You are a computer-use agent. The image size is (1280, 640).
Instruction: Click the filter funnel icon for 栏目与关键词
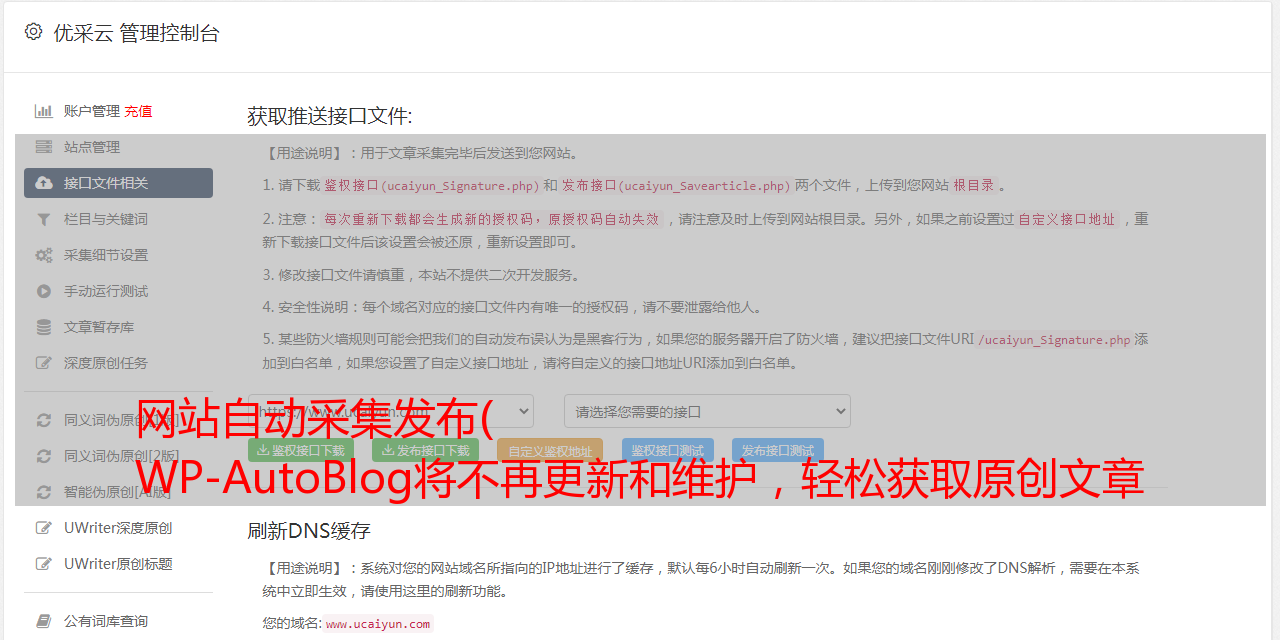(44, 219)
